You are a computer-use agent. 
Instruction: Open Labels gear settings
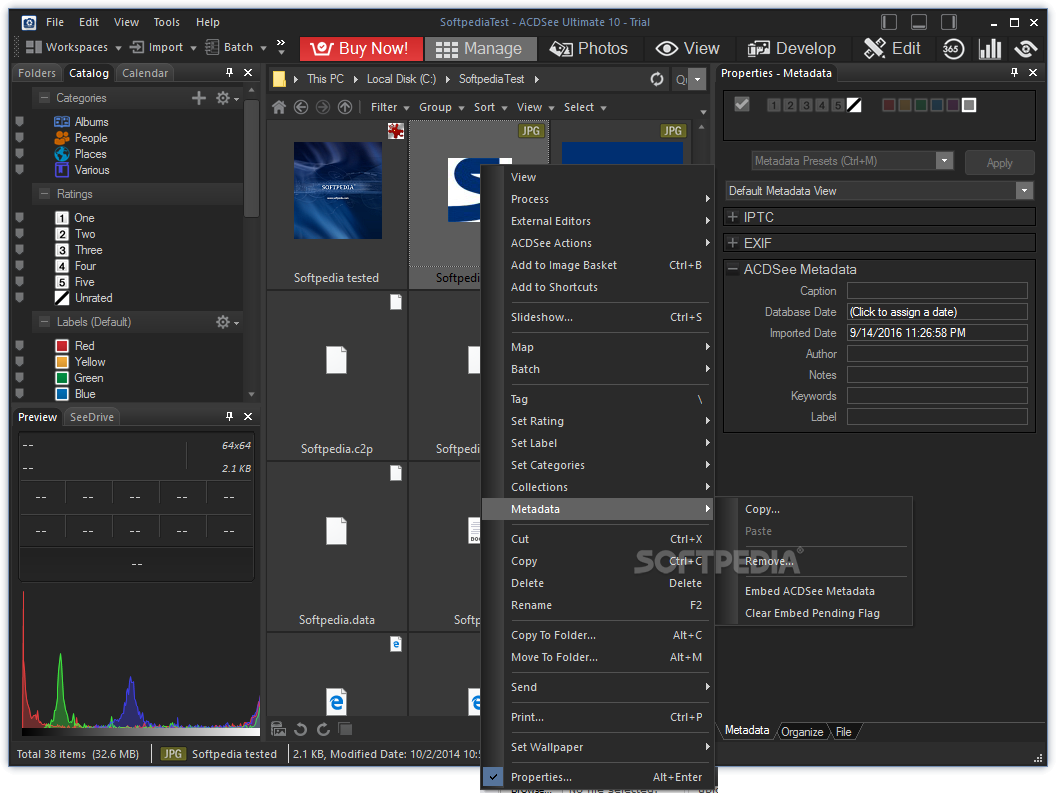coord(227,322)
